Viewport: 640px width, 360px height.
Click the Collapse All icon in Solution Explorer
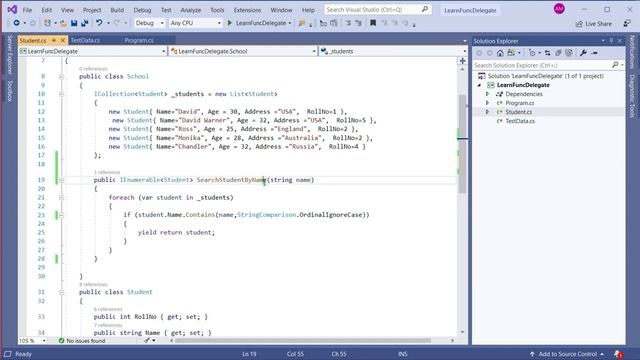558,53
